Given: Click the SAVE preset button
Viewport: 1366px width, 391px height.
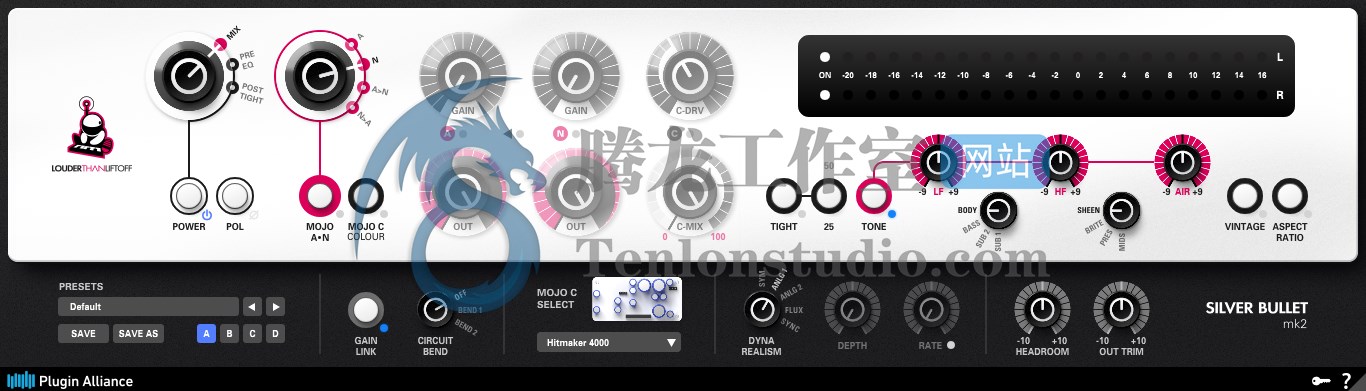Looking at the screenshot, I should coord(84,334).
